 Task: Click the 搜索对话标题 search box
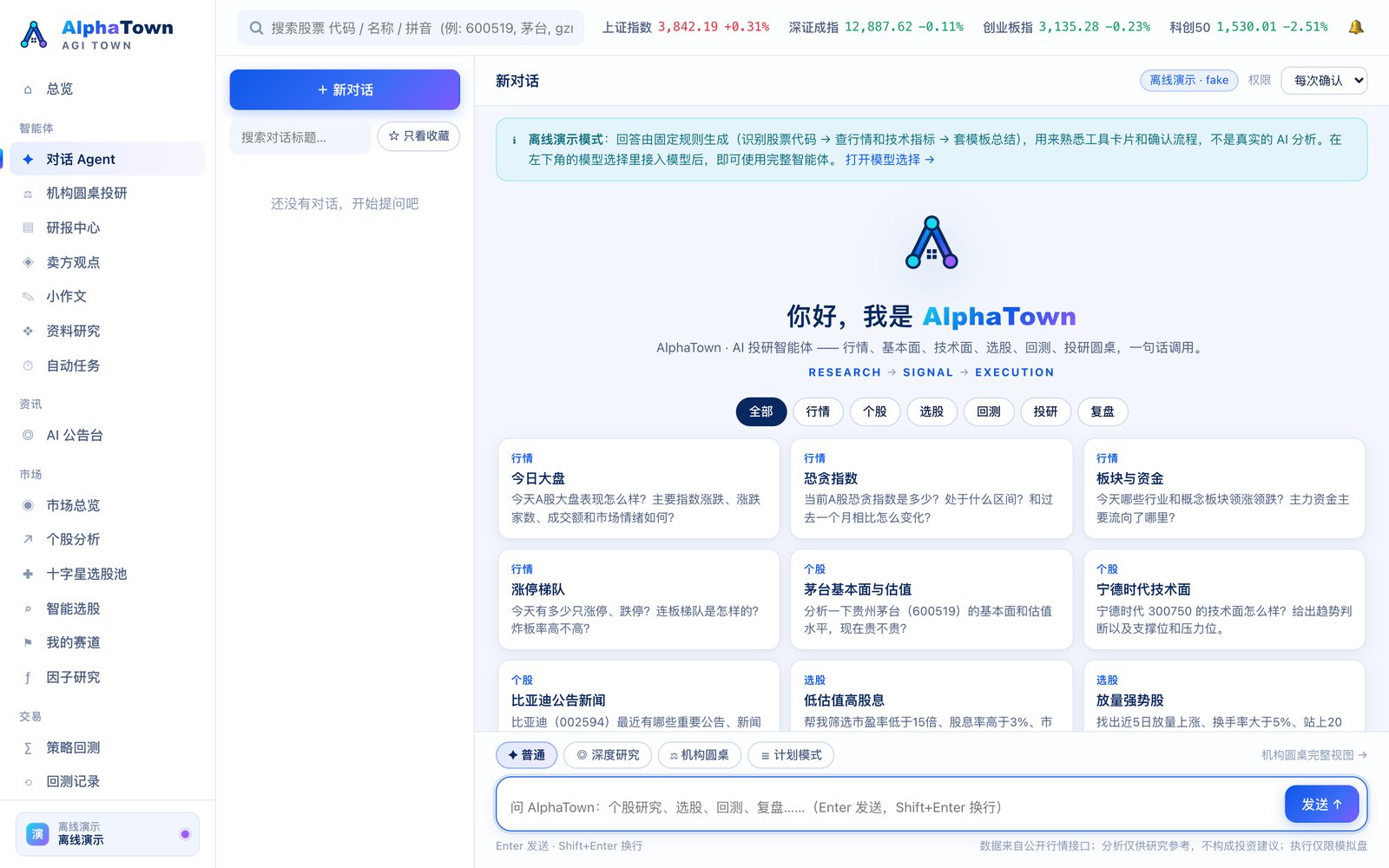[300, 137]
